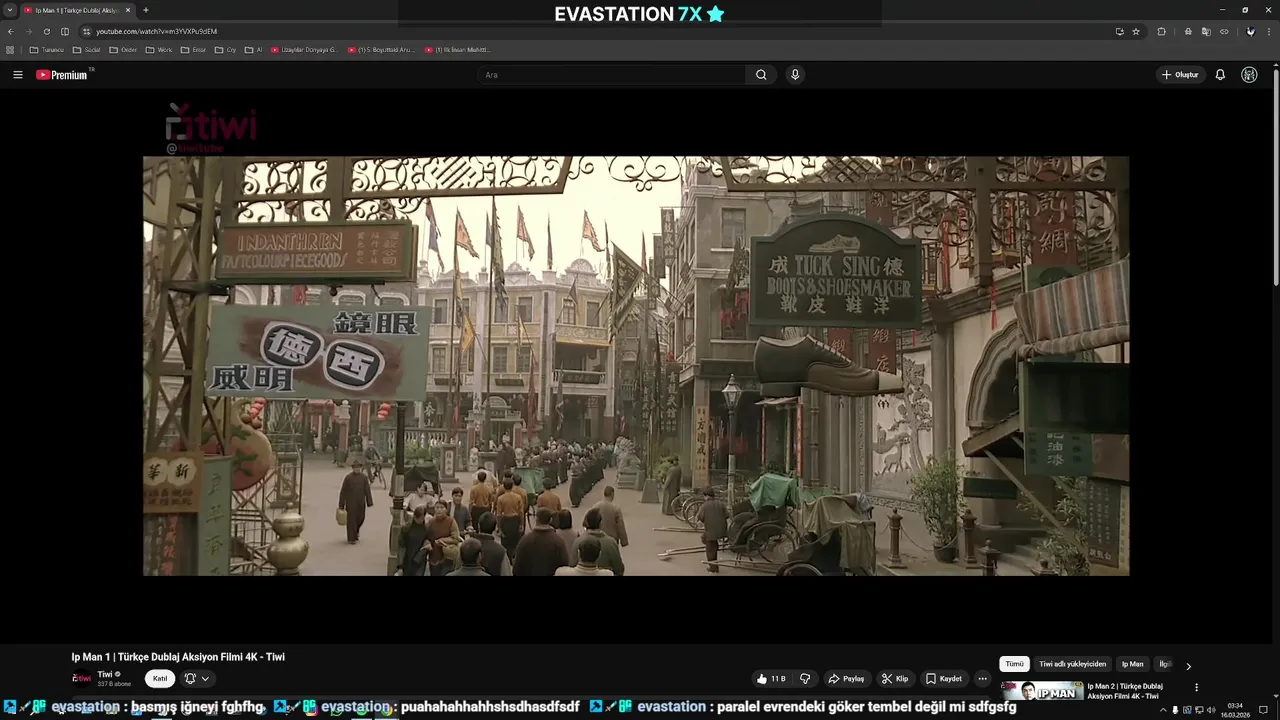Open Chrome profile avatar
1280x720 pixels.
click(1250, 31)
